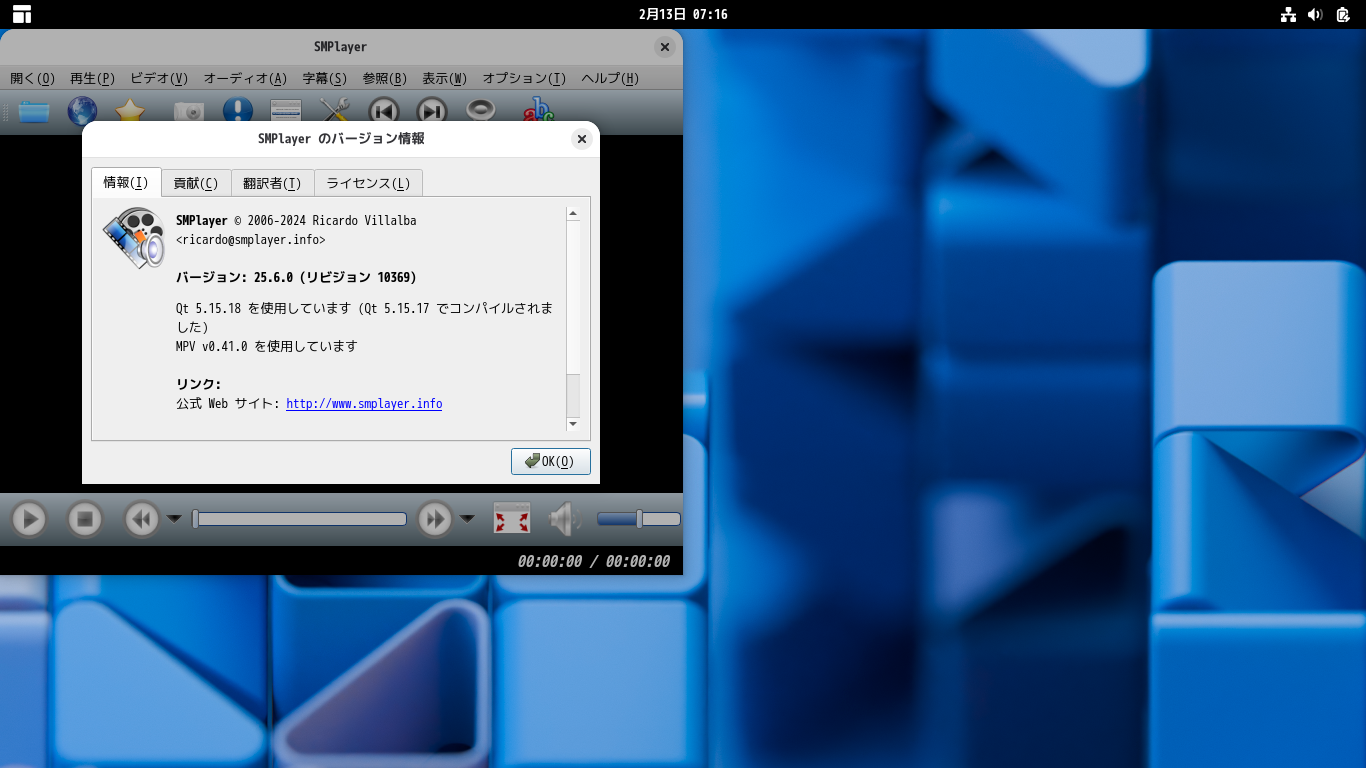This screenshot has width=1366, height=768.
Task: Click the Activities overview icon in top bar
Action: point(22,14)
